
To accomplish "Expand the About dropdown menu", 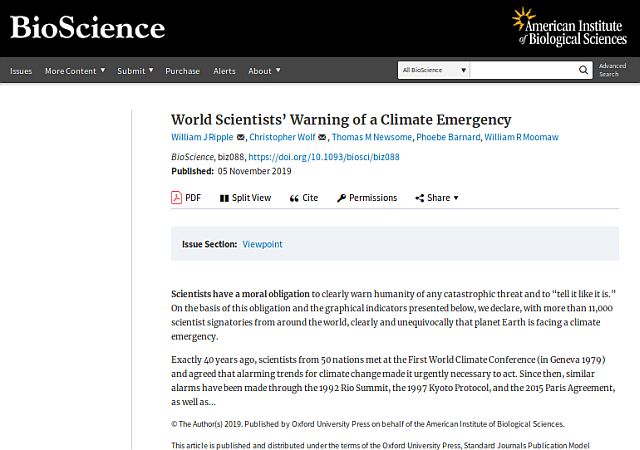I will (264, 71).
